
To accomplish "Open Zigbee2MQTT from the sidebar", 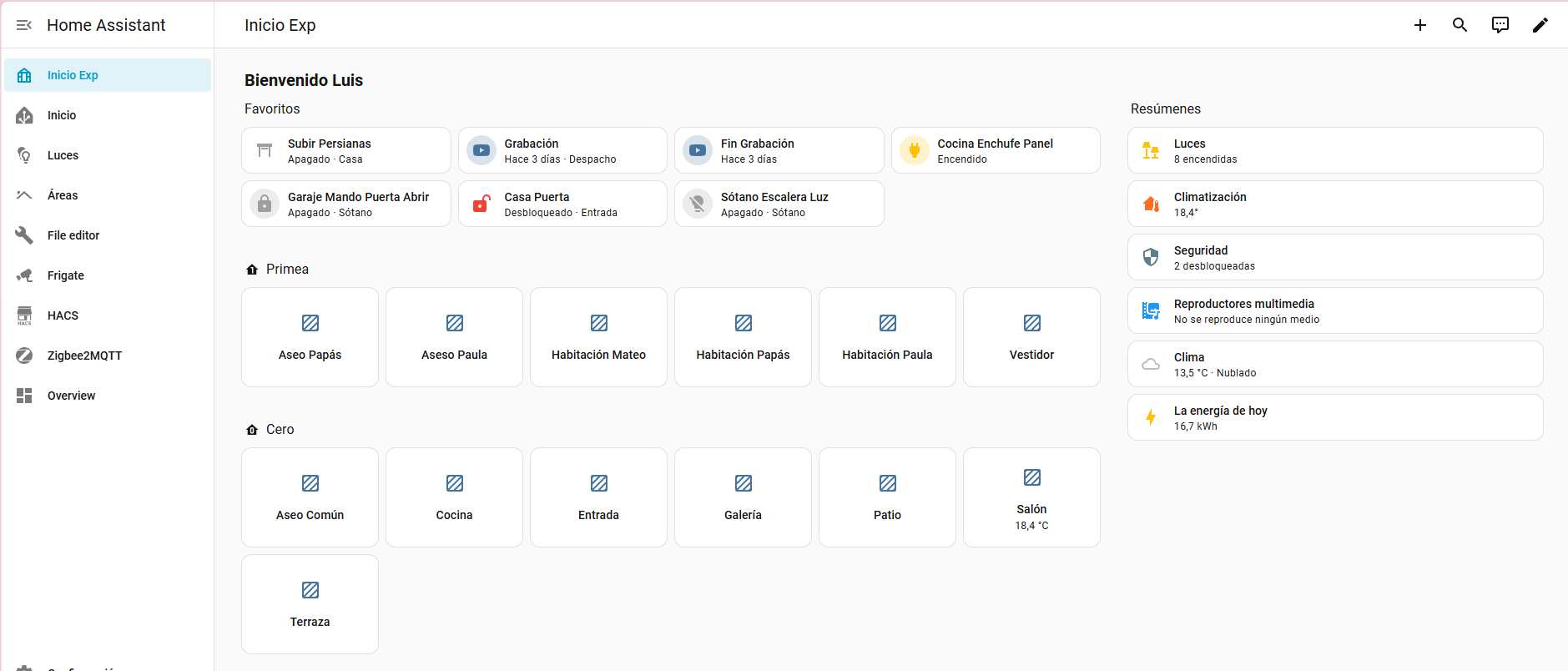I will coord(84,356).
